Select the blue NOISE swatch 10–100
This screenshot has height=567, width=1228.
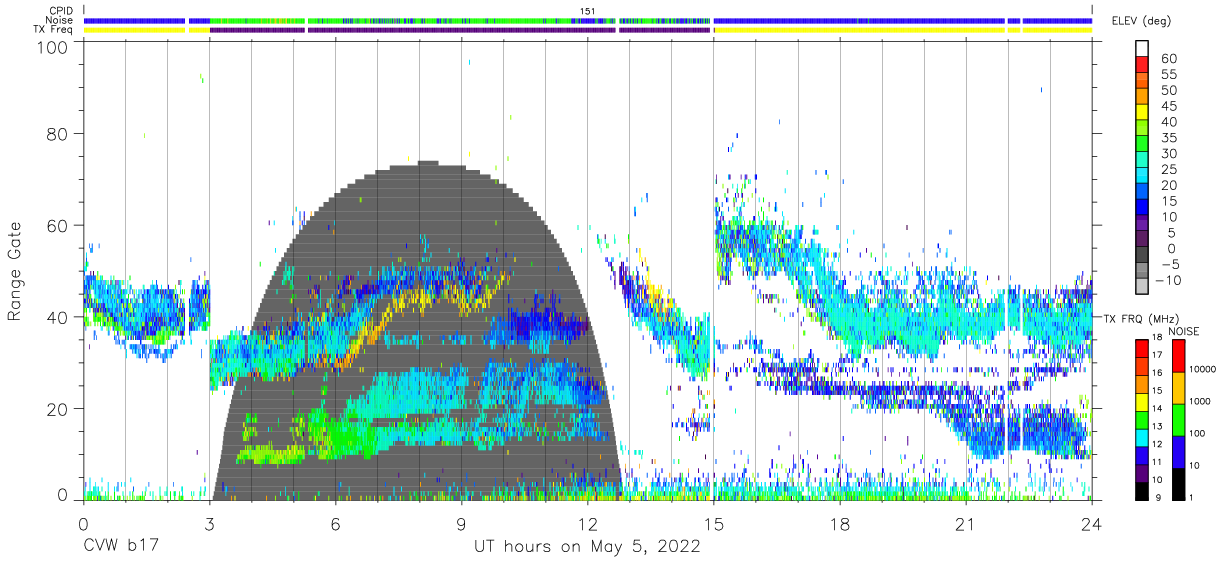(1178, 451)
